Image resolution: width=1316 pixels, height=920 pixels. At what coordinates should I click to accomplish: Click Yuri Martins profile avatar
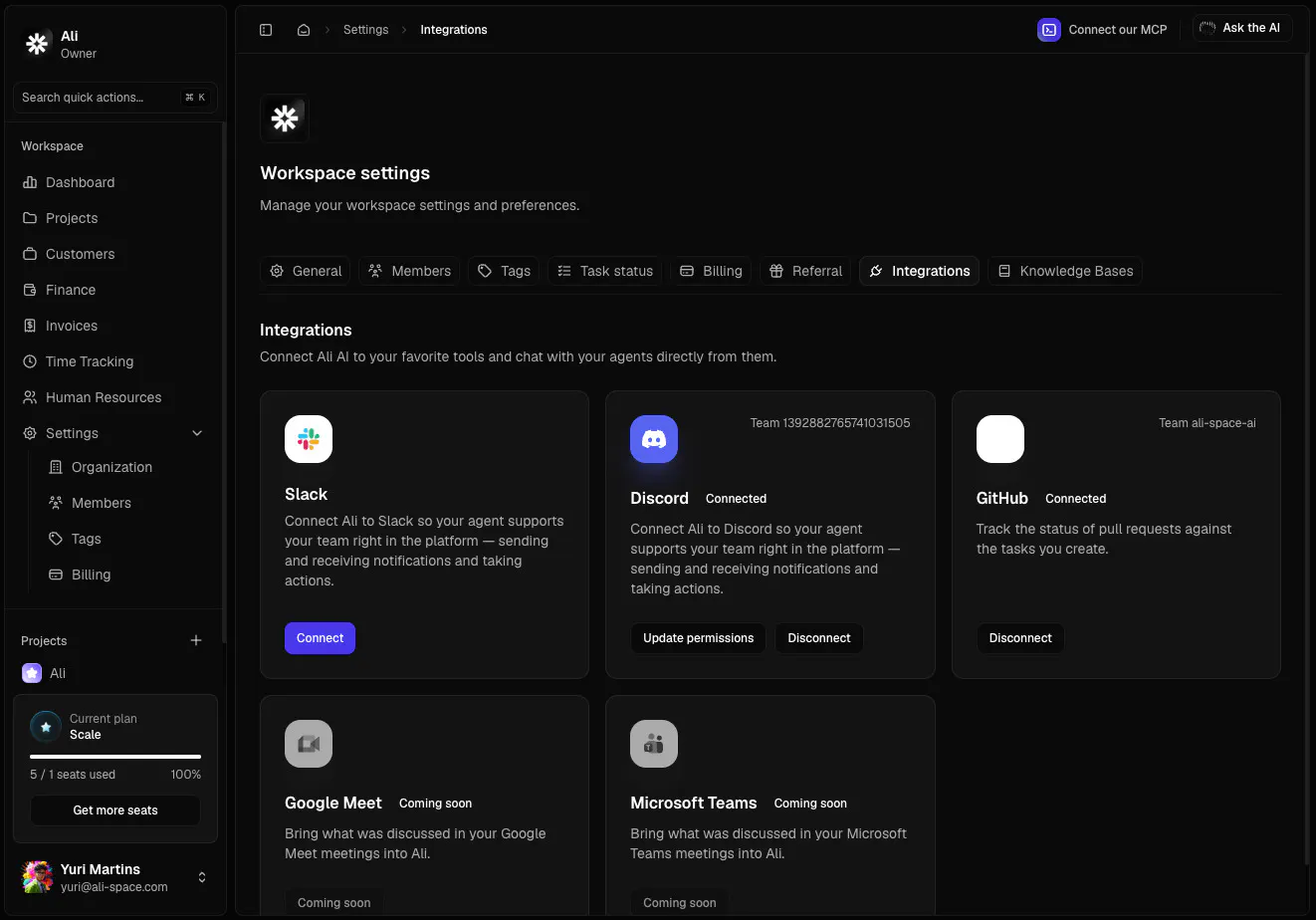(x=38, y=877)
